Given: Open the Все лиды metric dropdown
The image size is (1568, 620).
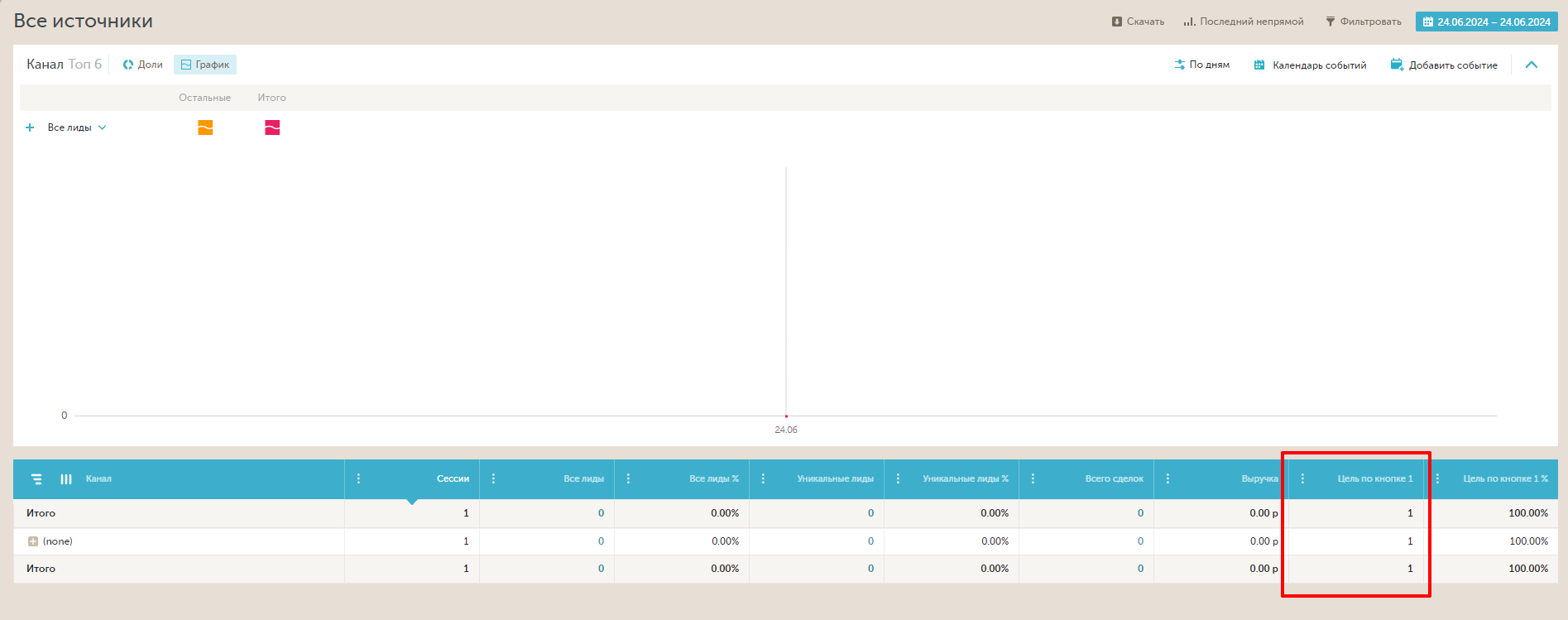Looking at the screenshot, I should (x=77, y=127).
